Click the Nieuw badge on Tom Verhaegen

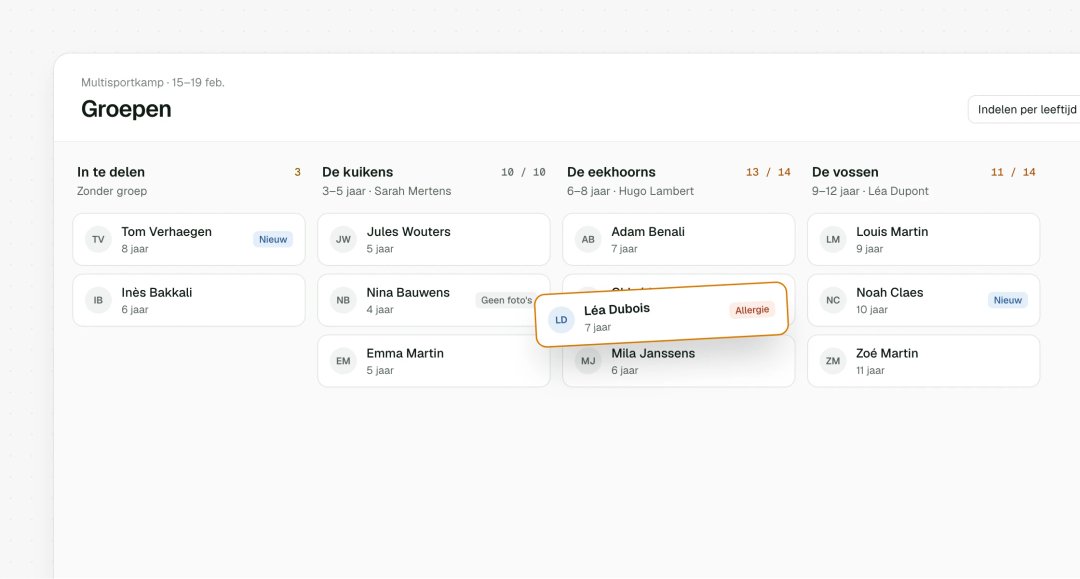pos(273,240)
